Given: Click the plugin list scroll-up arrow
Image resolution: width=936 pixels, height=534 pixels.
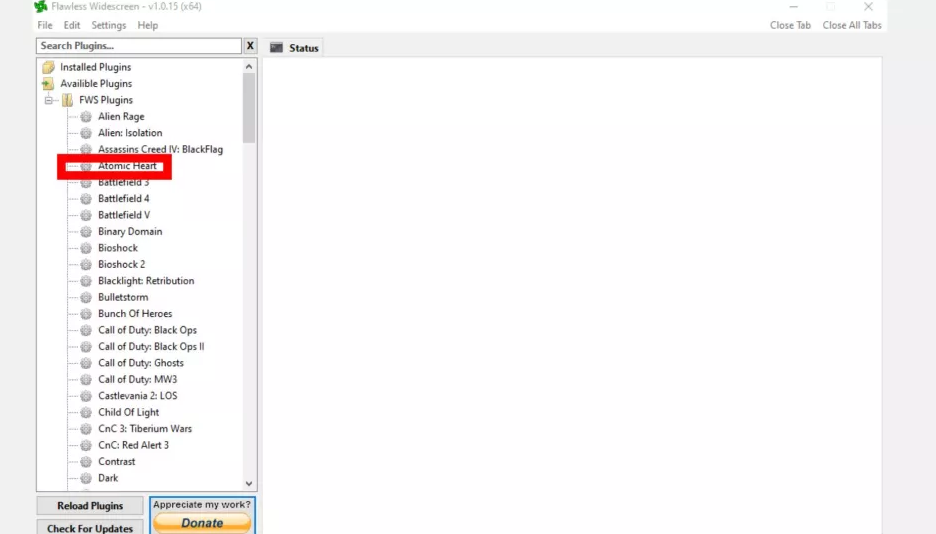Looking at the screenshot, I should point(249,67).
